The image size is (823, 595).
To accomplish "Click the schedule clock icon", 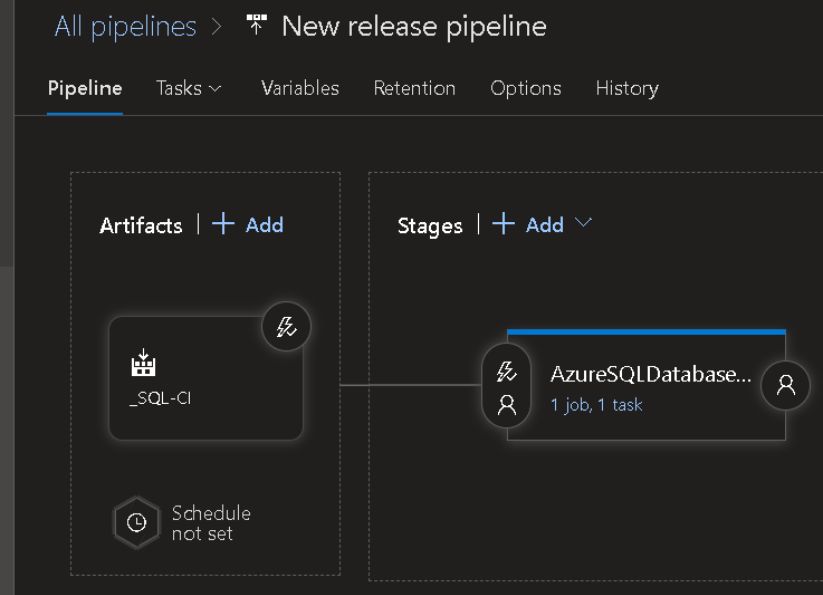I will tap(137, 522).
